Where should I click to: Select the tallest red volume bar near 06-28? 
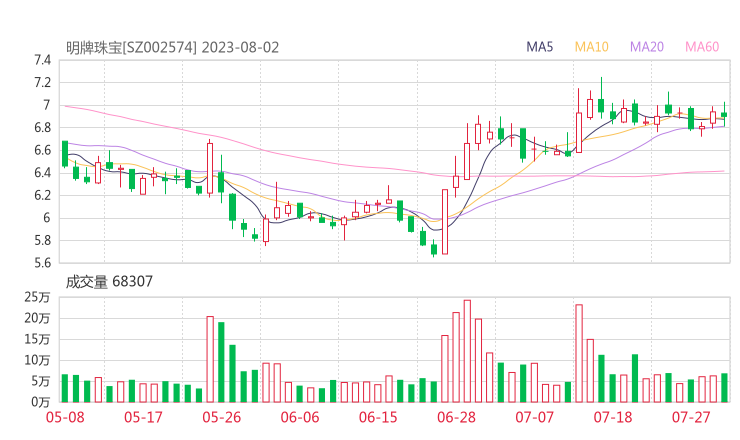point(467,351)
